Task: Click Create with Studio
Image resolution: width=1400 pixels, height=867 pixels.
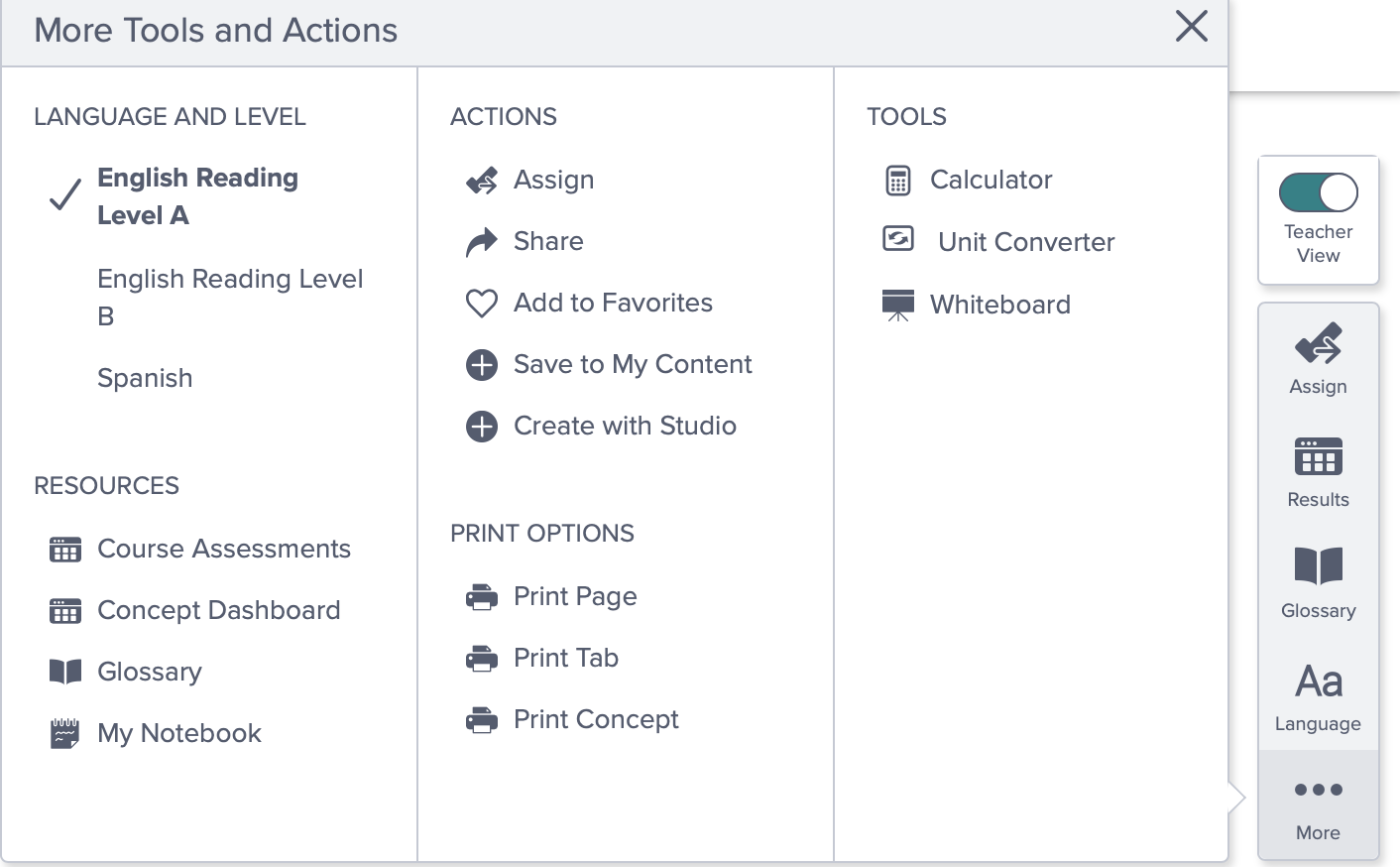Action: click(x=601, y=426)
